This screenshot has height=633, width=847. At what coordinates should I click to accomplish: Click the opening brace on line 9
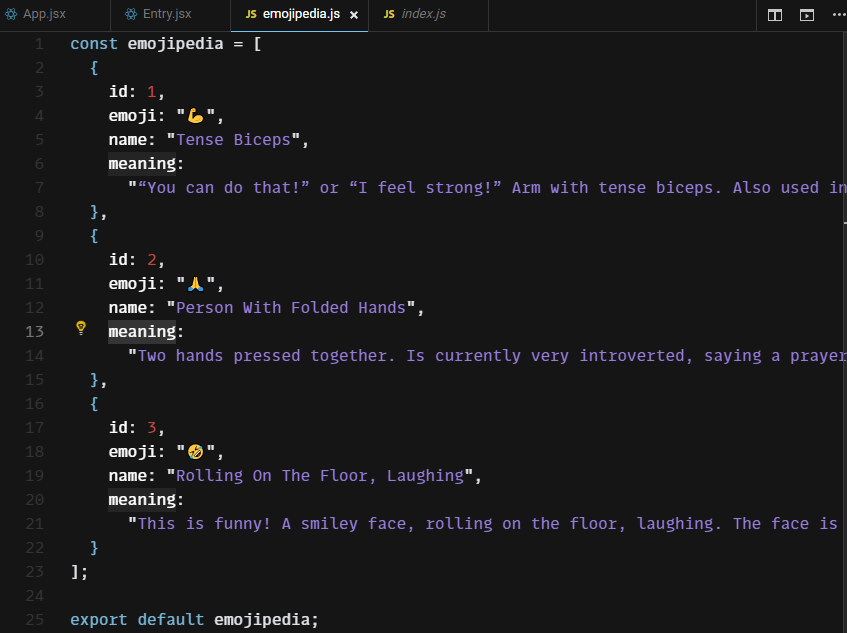click(94, 236)
